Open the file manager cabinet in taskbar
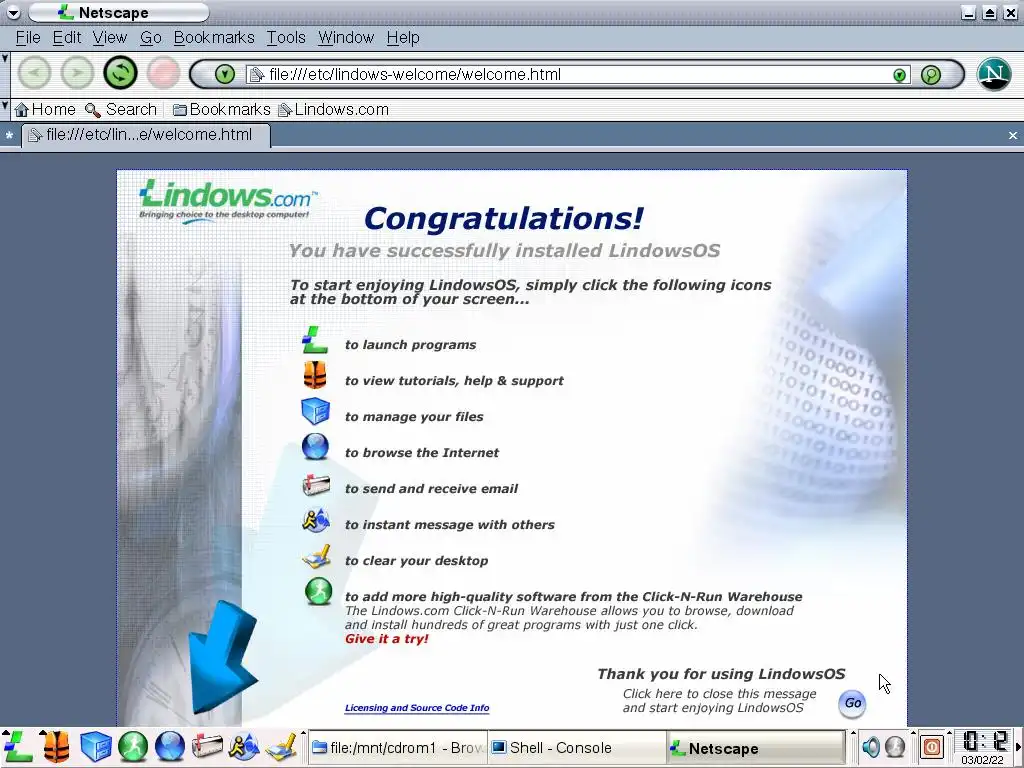The height and width of the screenshot is (768, 1024). coord(95,746)
